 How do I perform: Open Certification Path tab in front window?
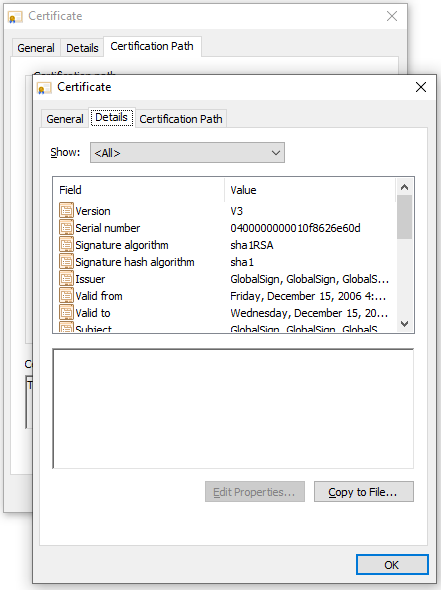tap(181, 119)
